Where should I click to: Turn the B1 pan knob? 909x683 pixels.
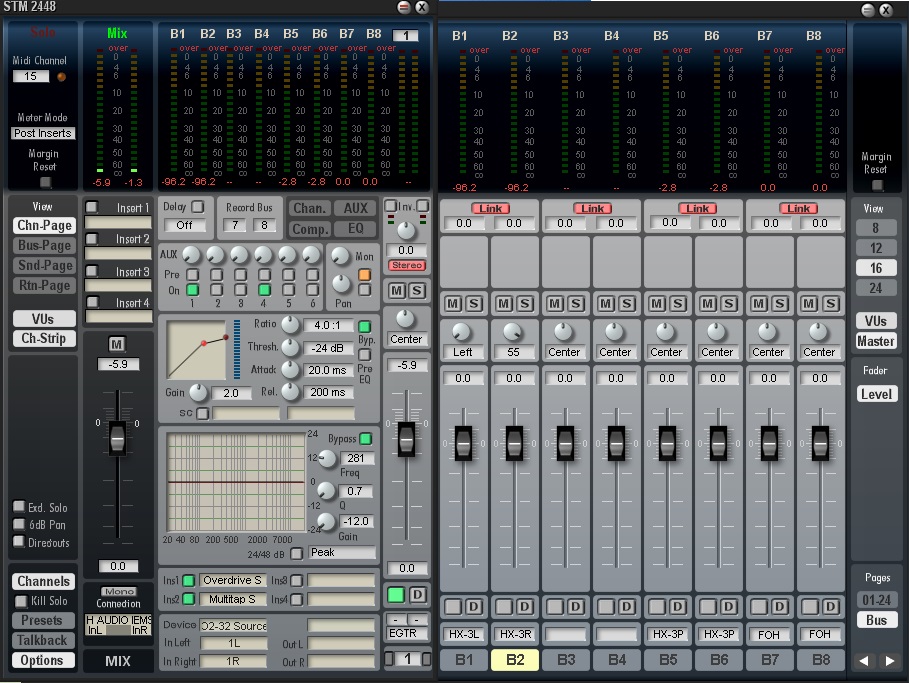tap(463, 331)
